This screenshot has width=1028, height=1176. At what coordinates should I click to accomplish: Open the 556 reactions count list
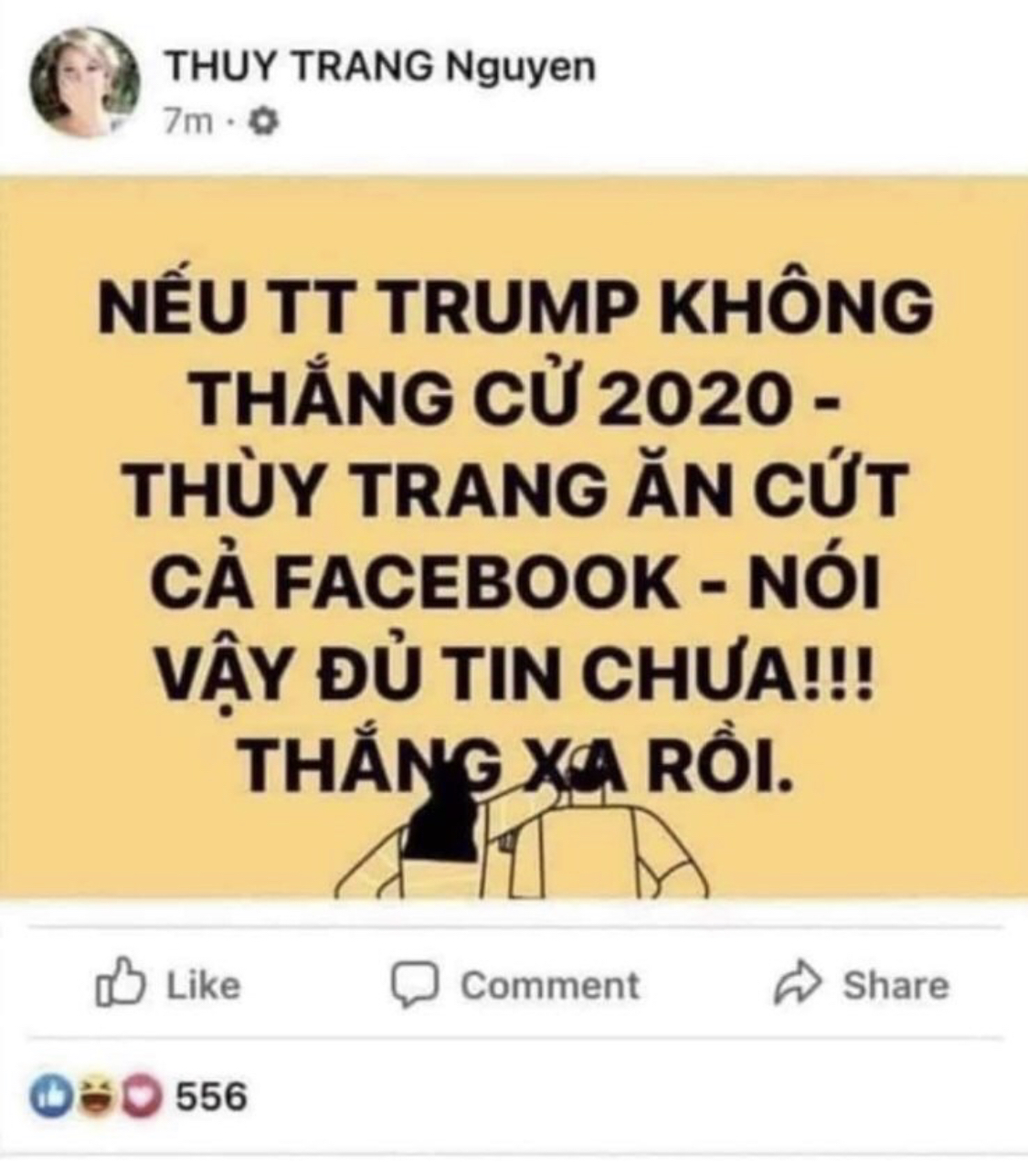pyautogui.click(x=211, y=1096)
